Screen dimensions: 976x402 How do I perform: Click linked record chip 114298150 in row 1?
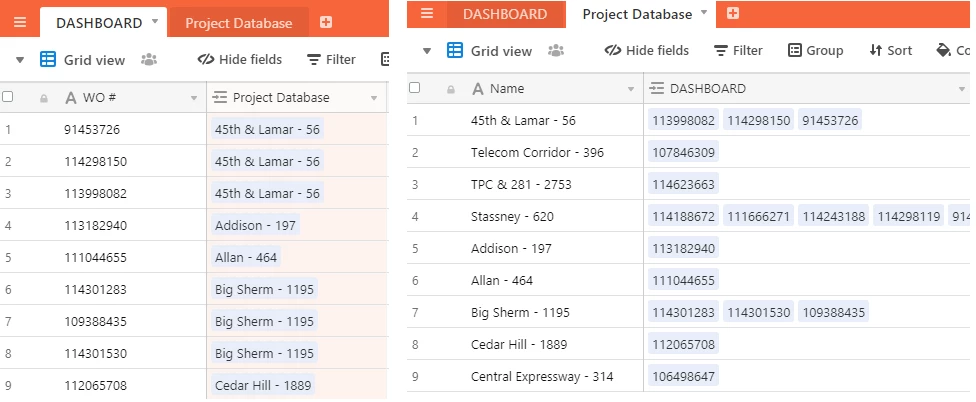click(758, 120)
